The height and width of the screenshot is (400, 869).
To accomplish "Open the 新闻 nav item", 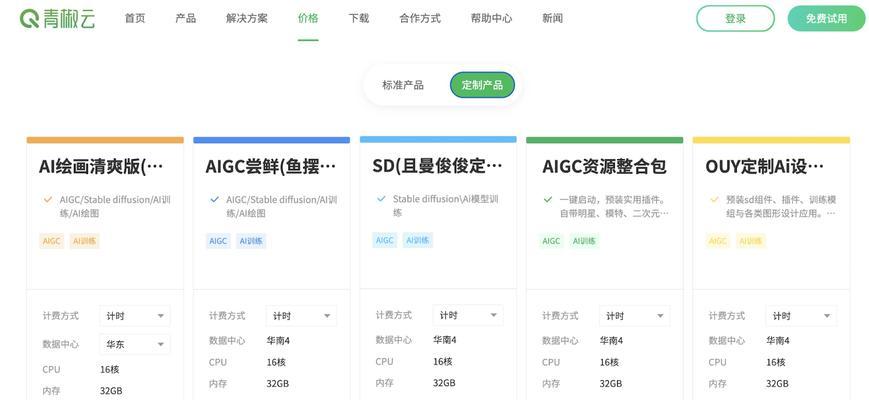I will [552, 18].
